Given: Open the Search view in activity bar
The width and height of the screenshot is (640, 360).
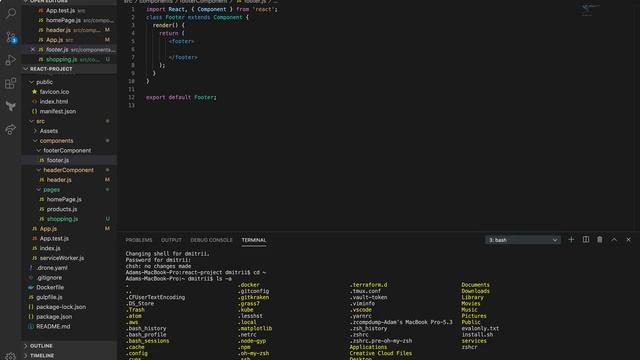Looking at the screenshot, I should (11, 13).
